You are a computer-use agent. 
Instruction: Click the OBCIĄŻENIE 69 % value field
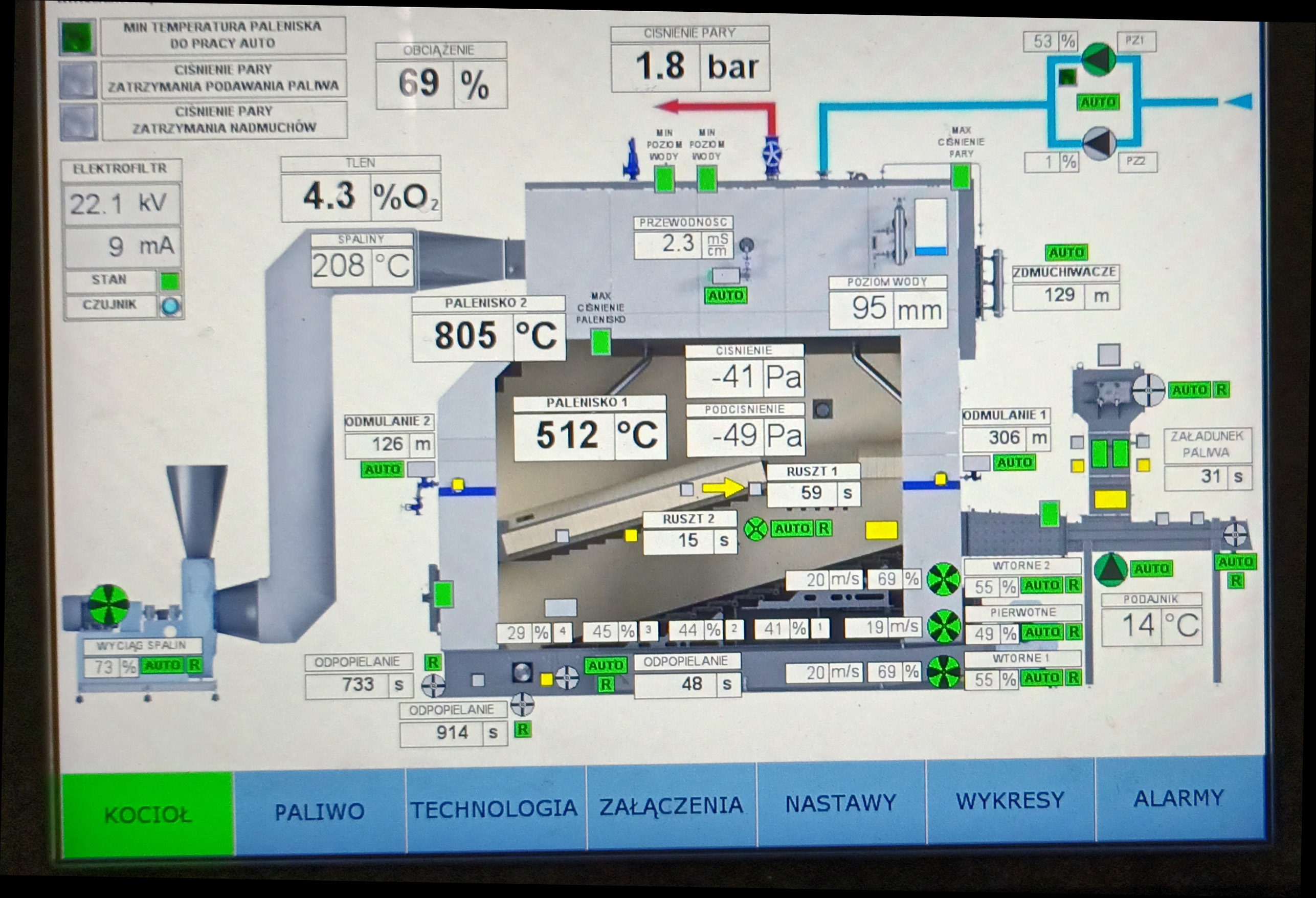tap(417, 84)
